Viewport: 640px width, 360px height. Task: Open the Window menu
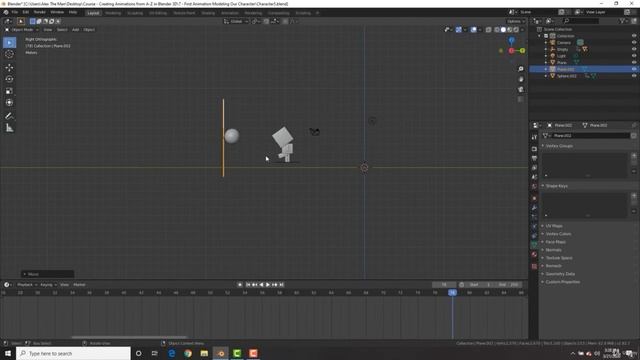click(x=57, y=12)
